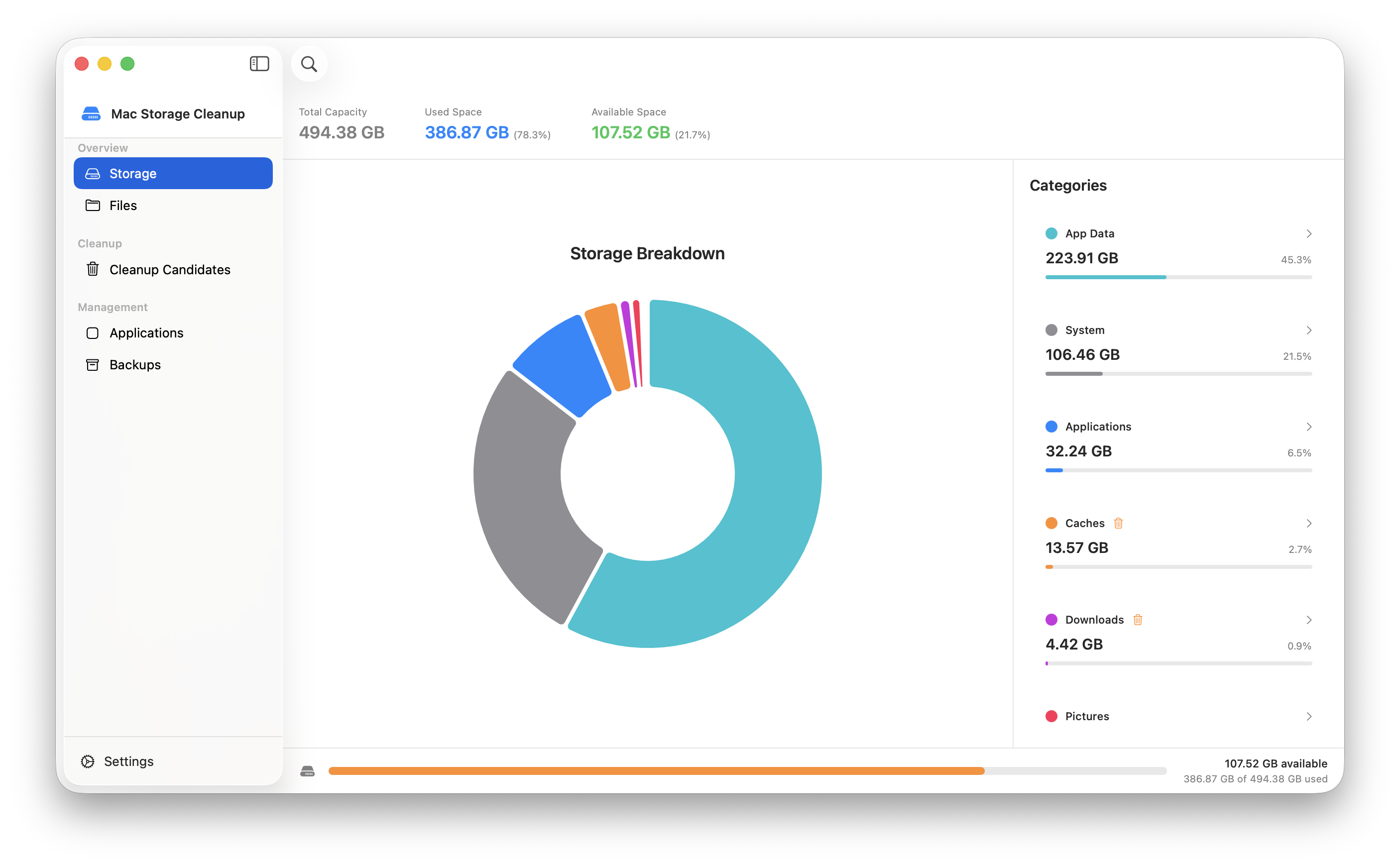Expand the App Data category chevron
Screen dimensions: 1400x867
click(1308, 233)
